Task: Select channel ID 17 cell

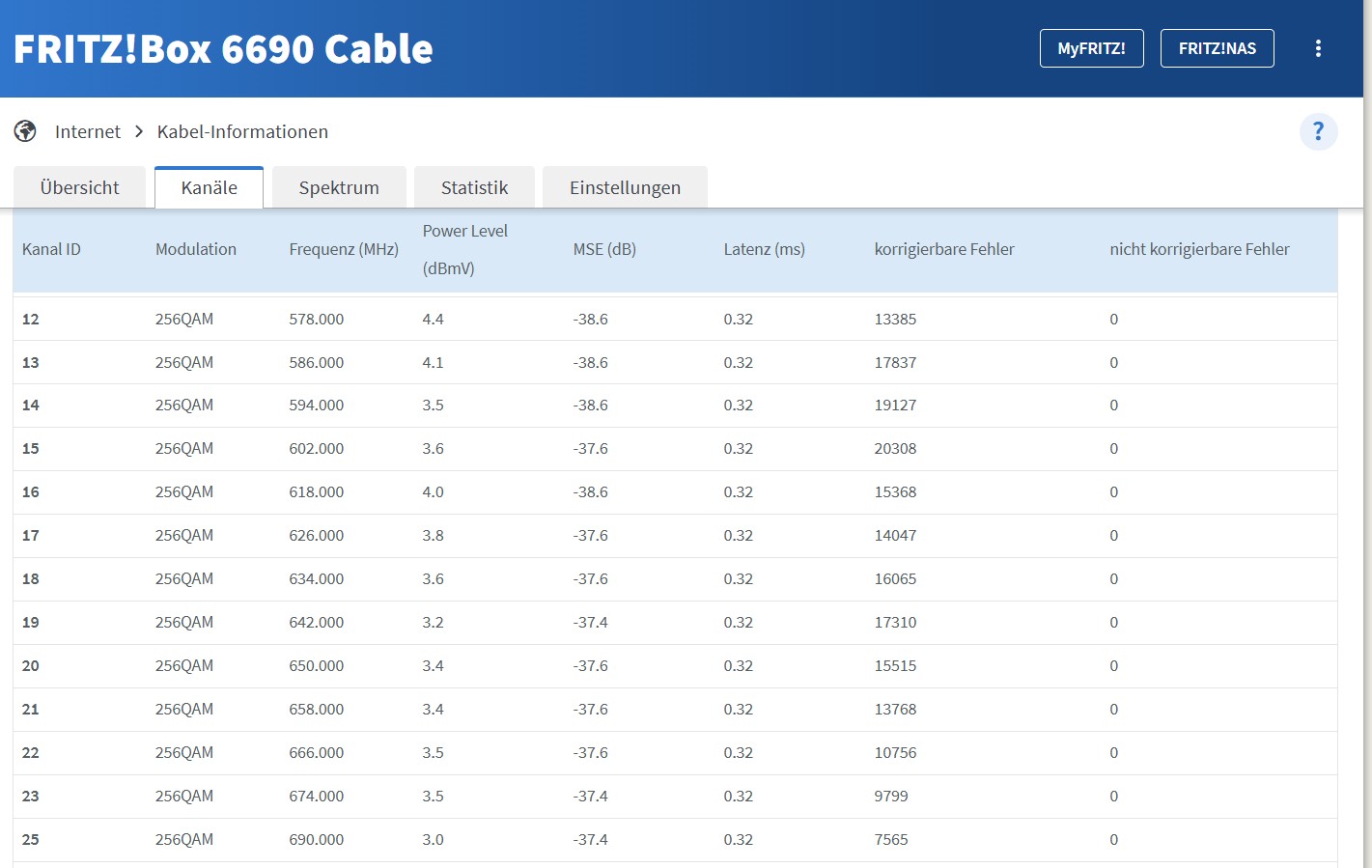Action: point(31,536)
